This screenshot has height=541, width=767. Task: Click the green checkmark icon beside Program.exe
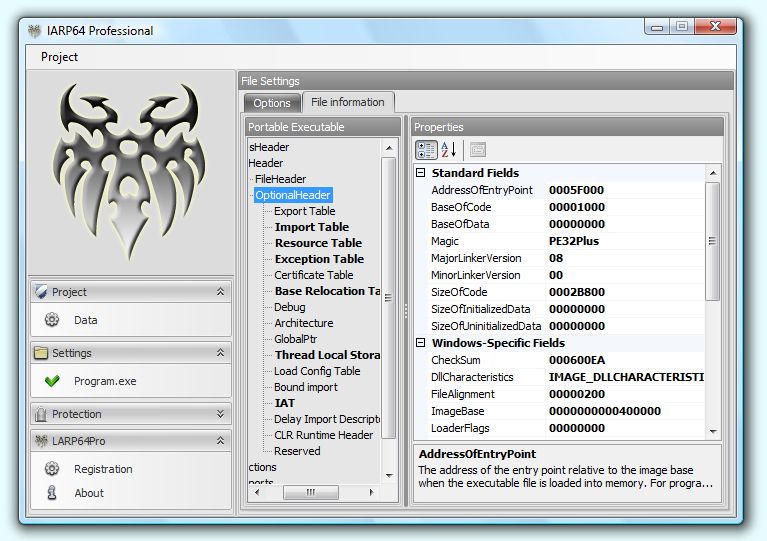(52, 381)
